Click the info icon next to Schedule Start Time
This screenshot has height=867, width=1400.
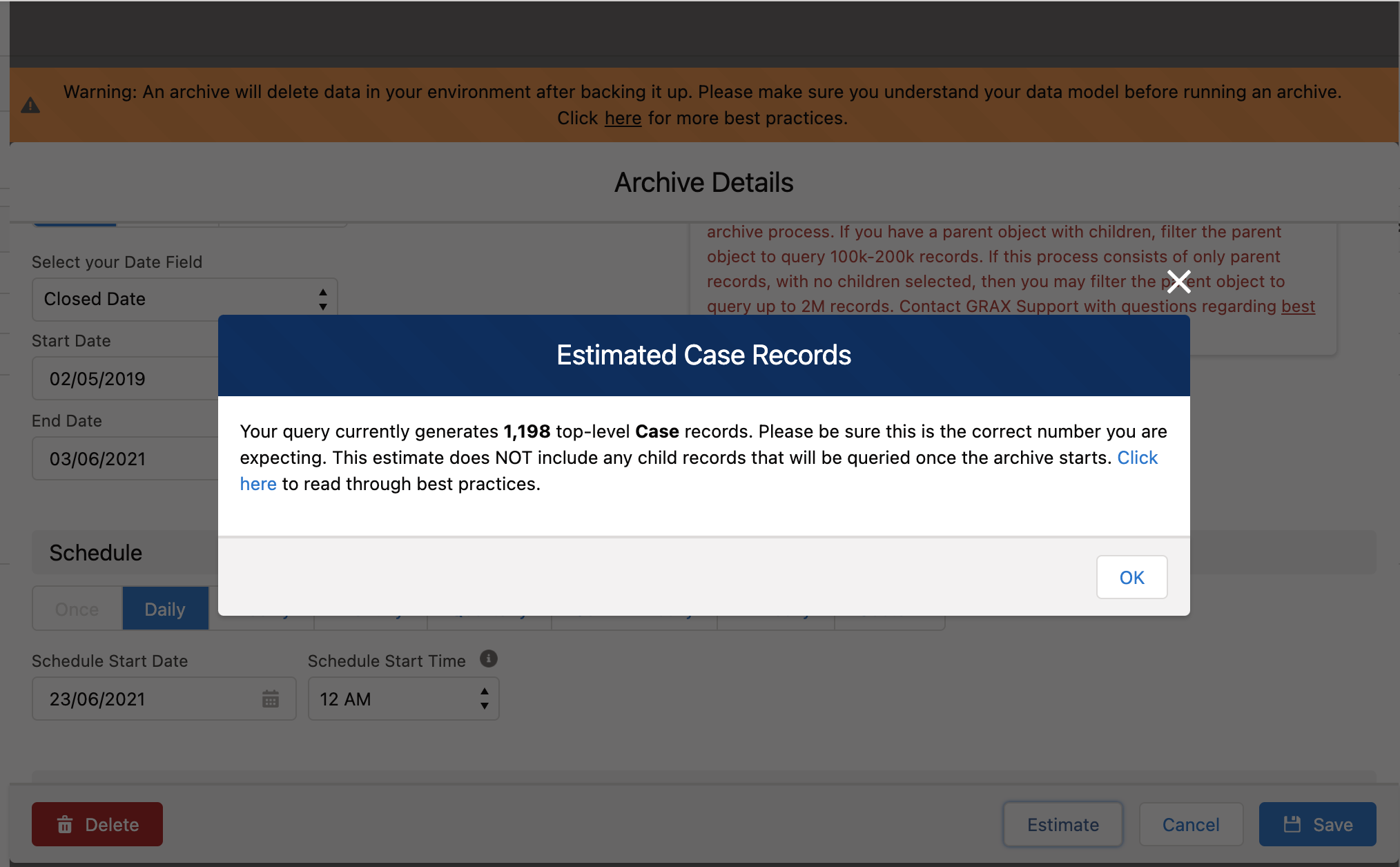click(488, 659)
